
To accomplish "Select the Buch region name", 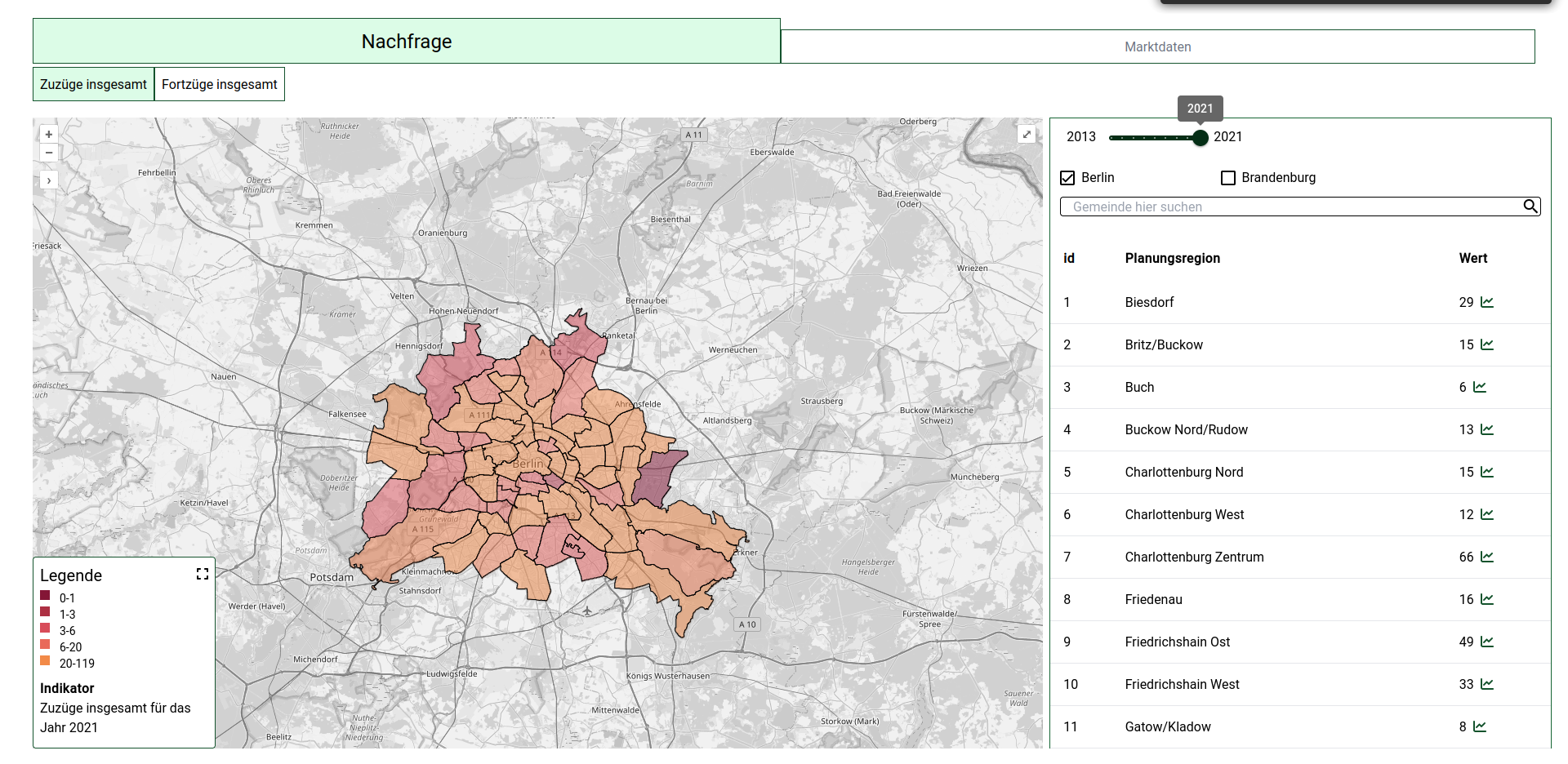I will point(1139,387).
